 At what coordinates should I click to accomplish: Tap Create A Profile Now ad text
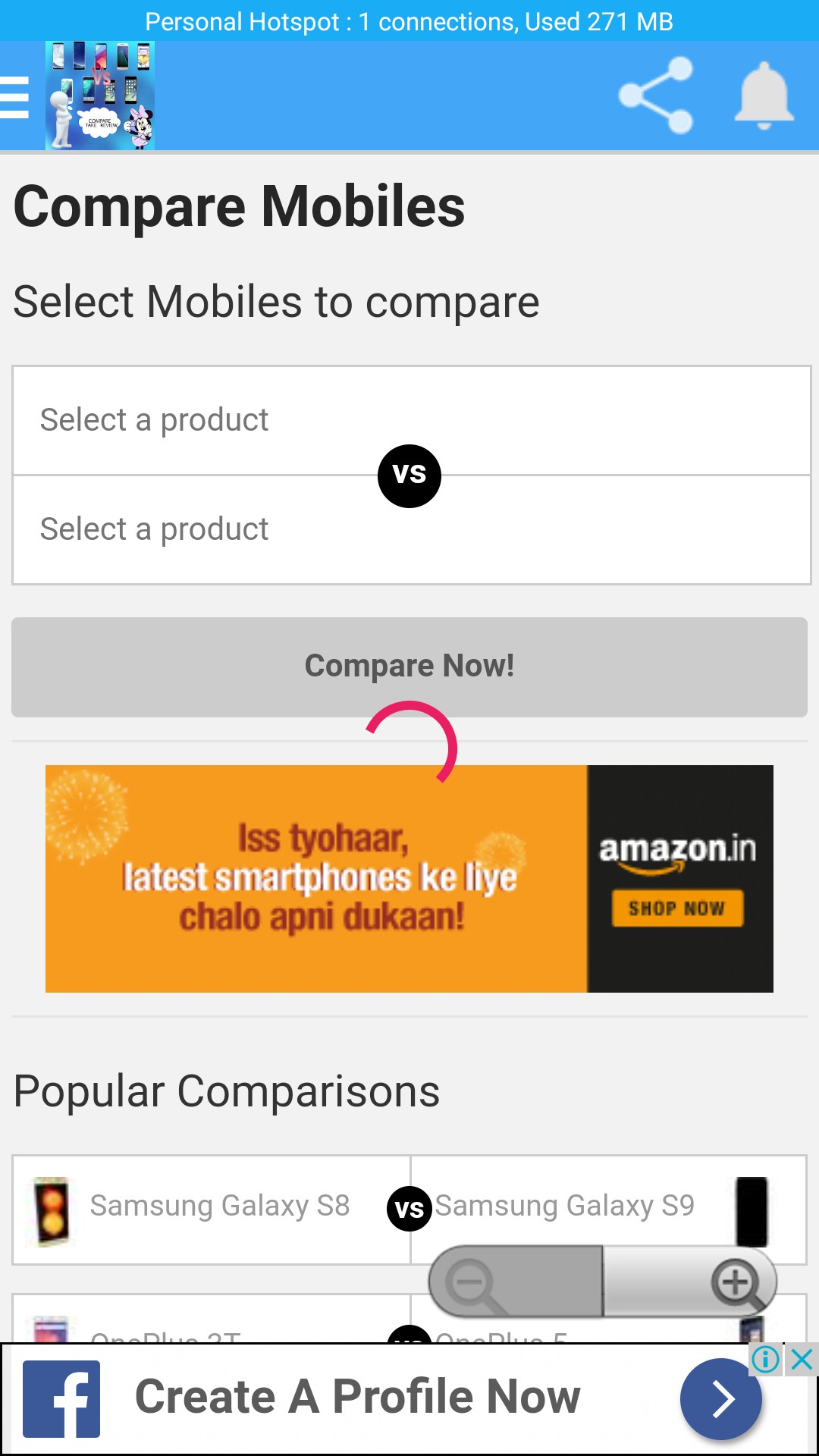357,1397
